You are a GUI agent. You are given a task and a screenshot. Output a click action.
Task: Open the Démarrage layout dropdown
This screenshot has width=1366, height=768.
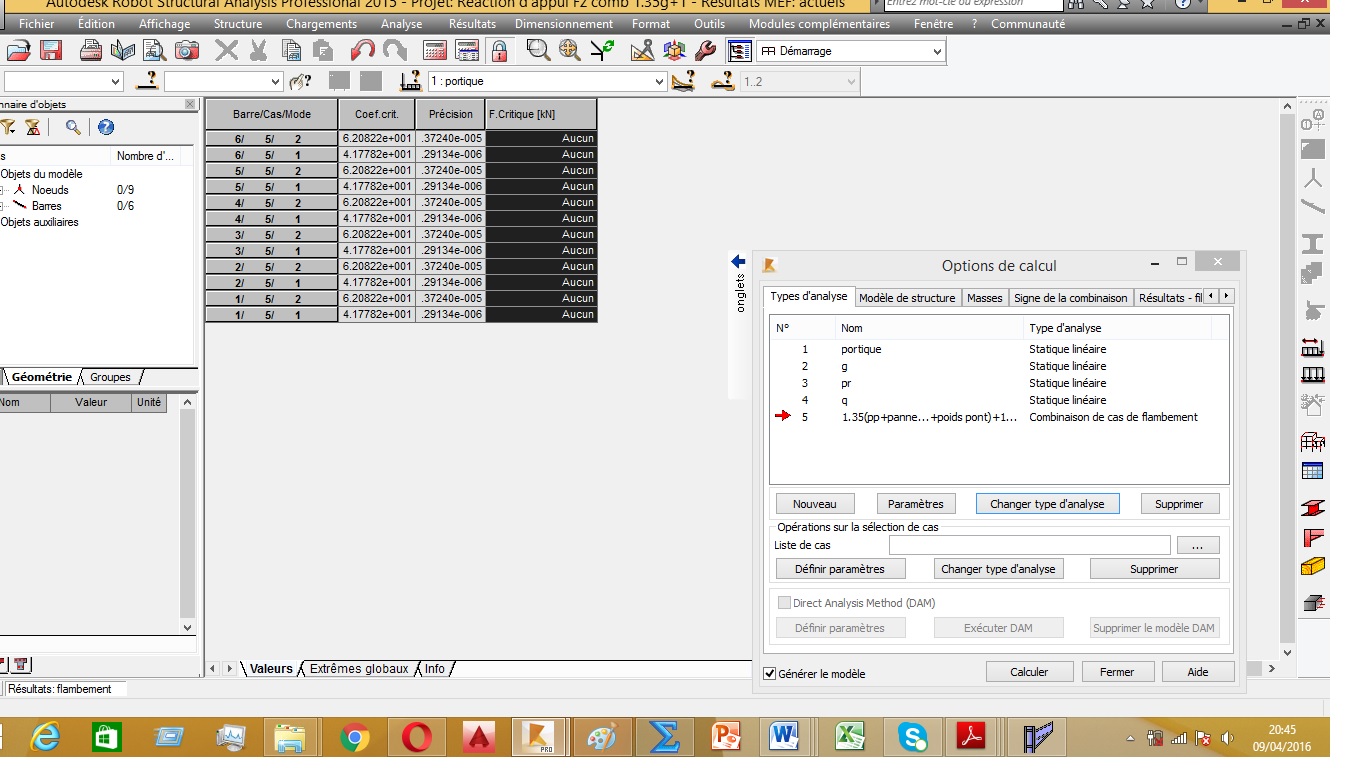tap(937, 51)
